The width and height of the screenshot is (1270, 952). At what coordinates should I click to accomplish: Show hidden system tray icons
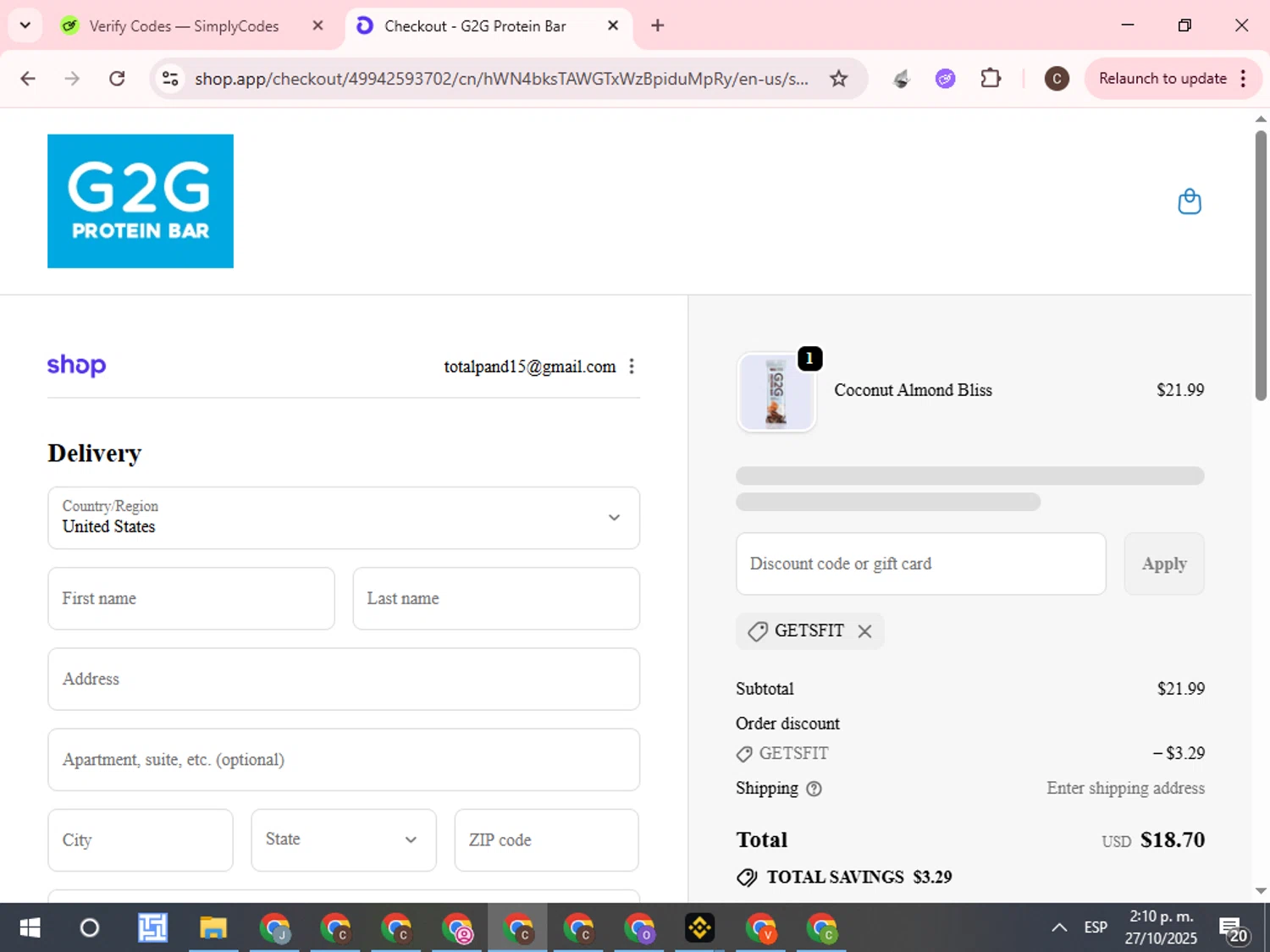tap(1059, 928)
